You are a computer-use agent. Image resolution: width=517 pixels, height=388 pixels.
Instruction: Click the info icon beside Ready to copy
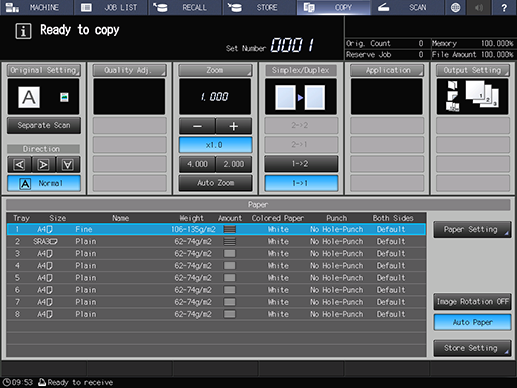23,31
